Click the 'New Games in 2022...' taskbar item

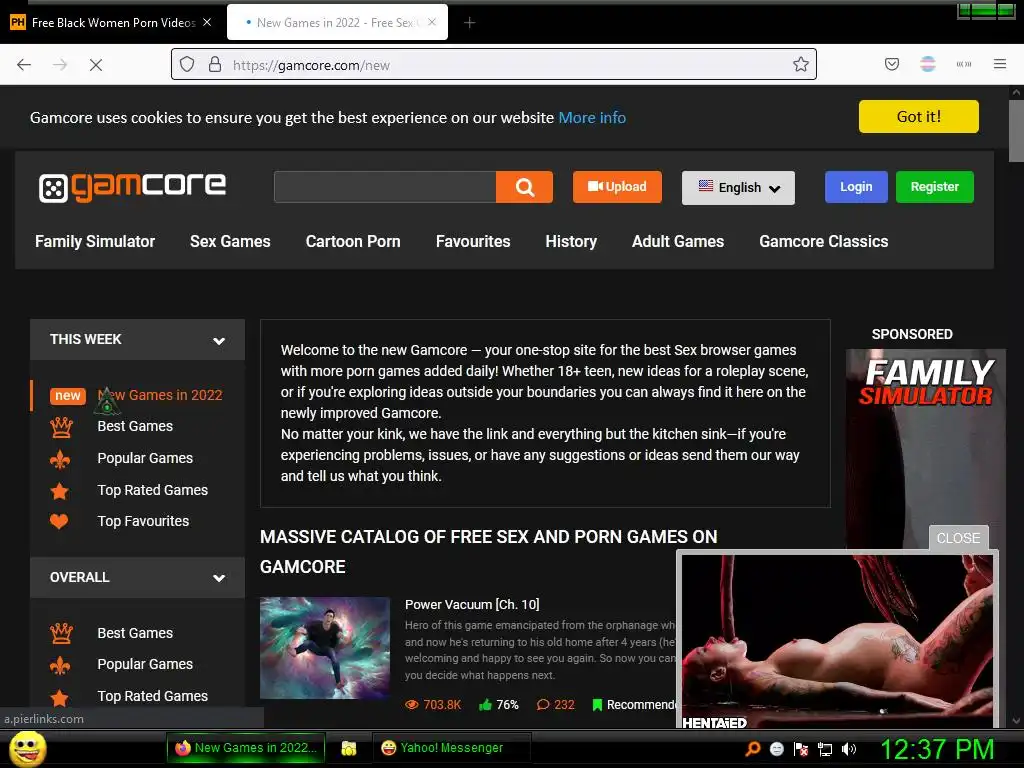(x=246, y=748)
